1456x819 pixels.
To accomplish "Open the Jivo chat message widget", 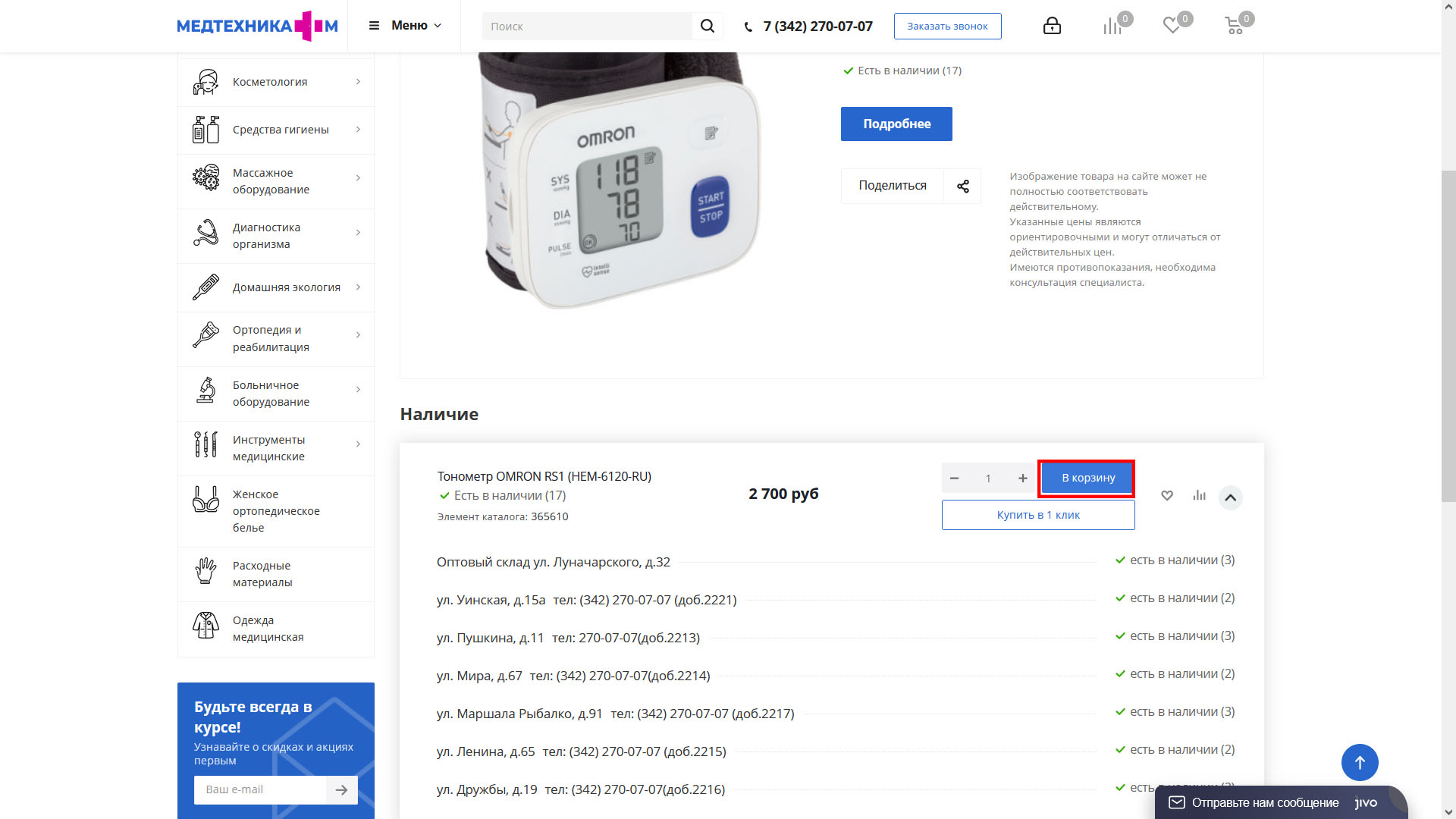I will pyautogui.click(x=1281, y=802).
